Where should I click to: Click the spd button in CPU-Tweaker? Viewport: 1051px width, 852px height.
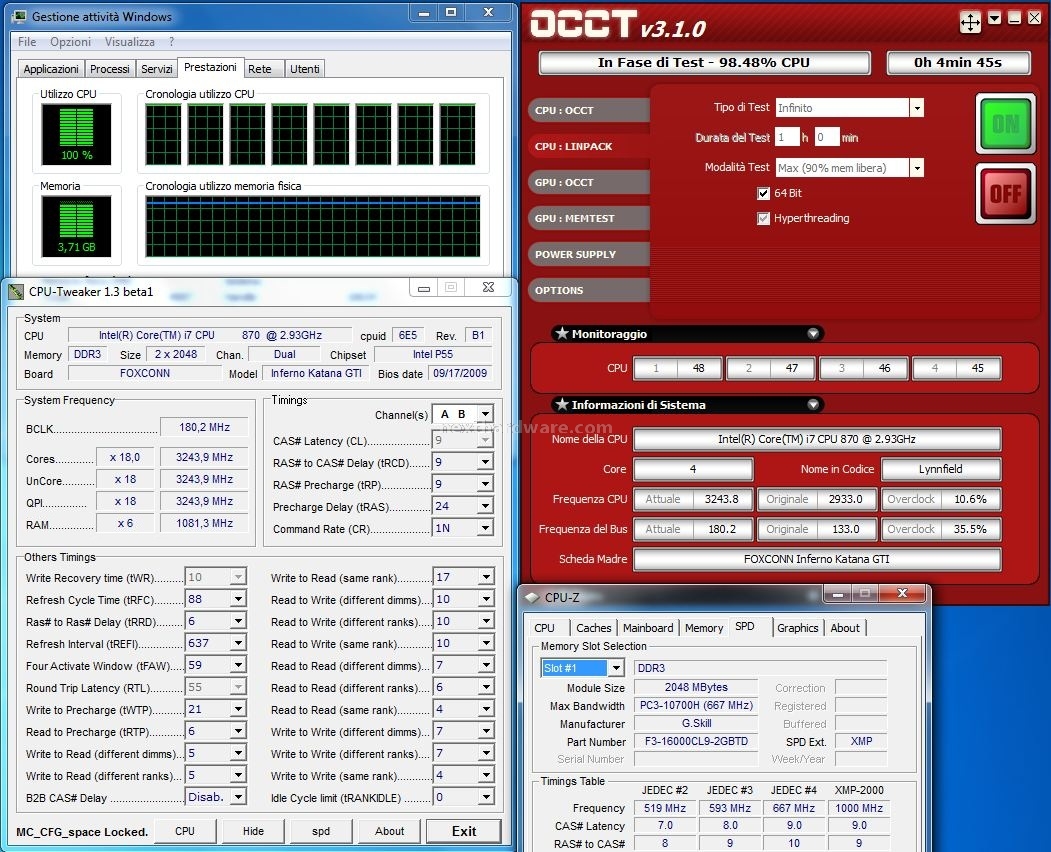[x=321, y=831]
